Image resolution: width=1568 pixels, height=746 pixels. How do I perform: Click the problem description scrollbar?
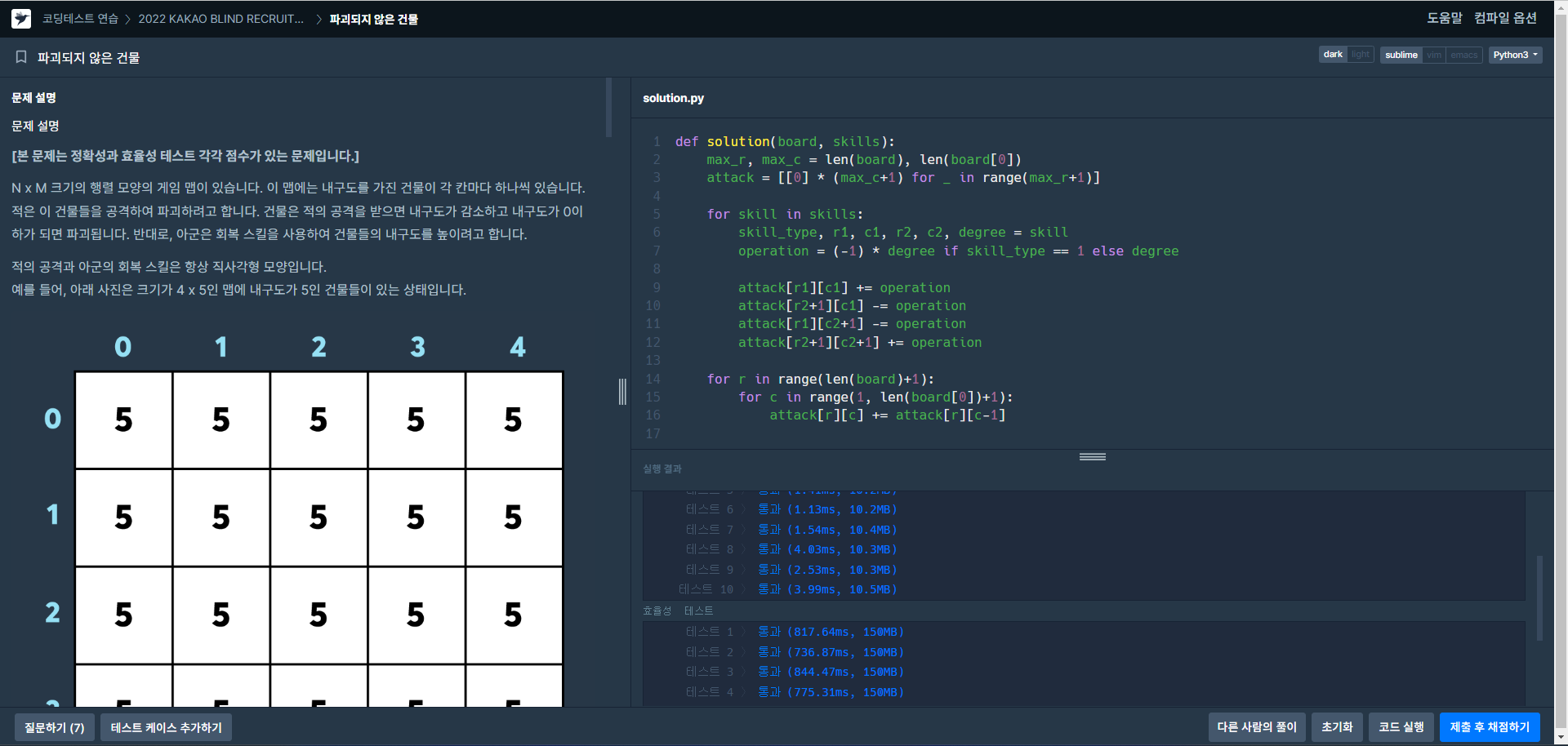[x=608, y=108]
